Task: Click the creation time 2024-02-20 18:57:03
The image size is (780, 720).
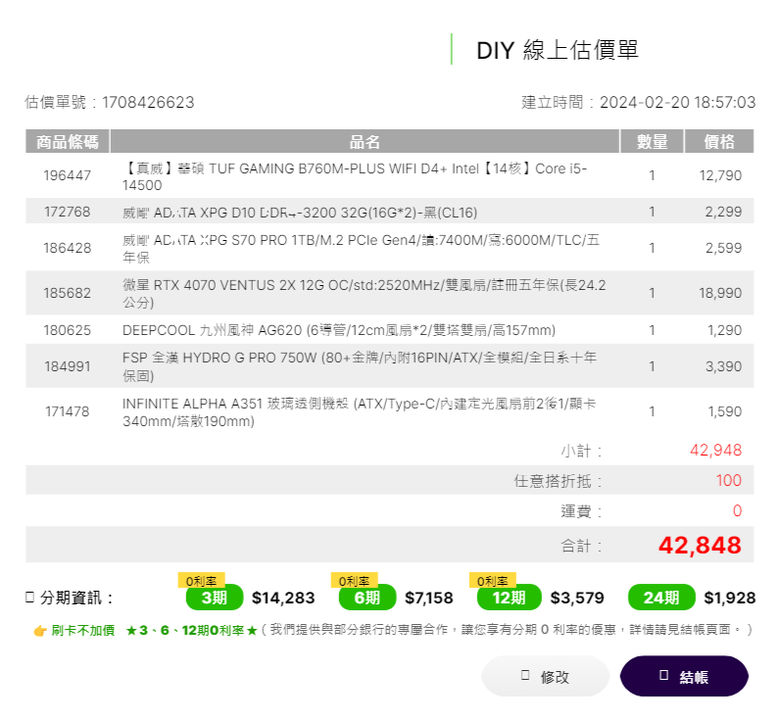Action: pyautogui.click(x=678, y=103)
